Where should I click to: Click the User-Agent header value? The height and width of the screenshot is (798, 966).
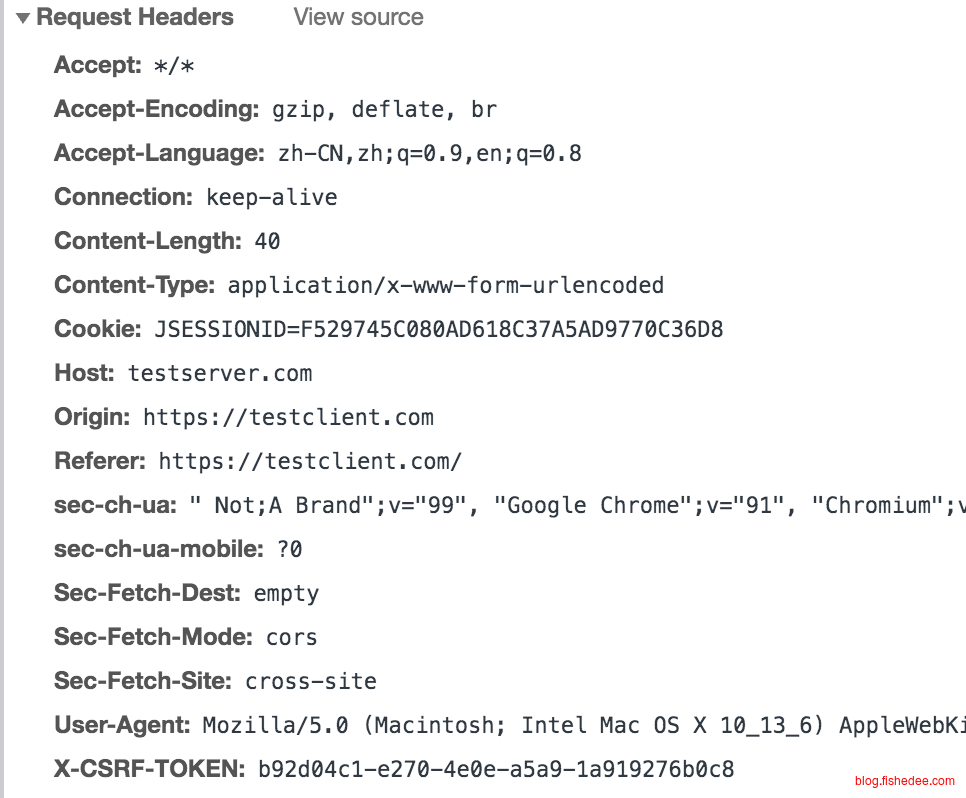point(582,726)
